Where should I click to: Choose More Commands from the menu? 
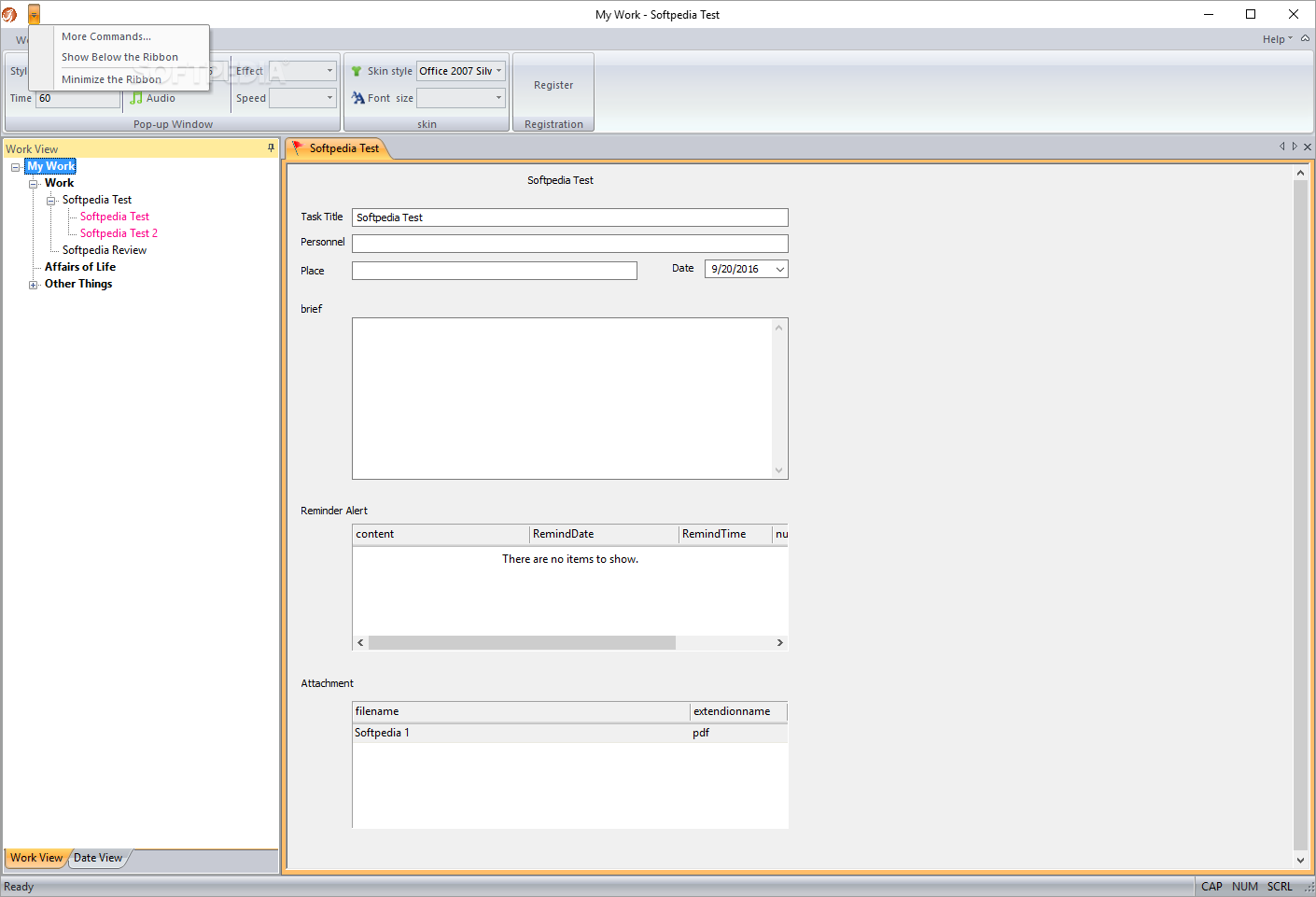[106, 36]
